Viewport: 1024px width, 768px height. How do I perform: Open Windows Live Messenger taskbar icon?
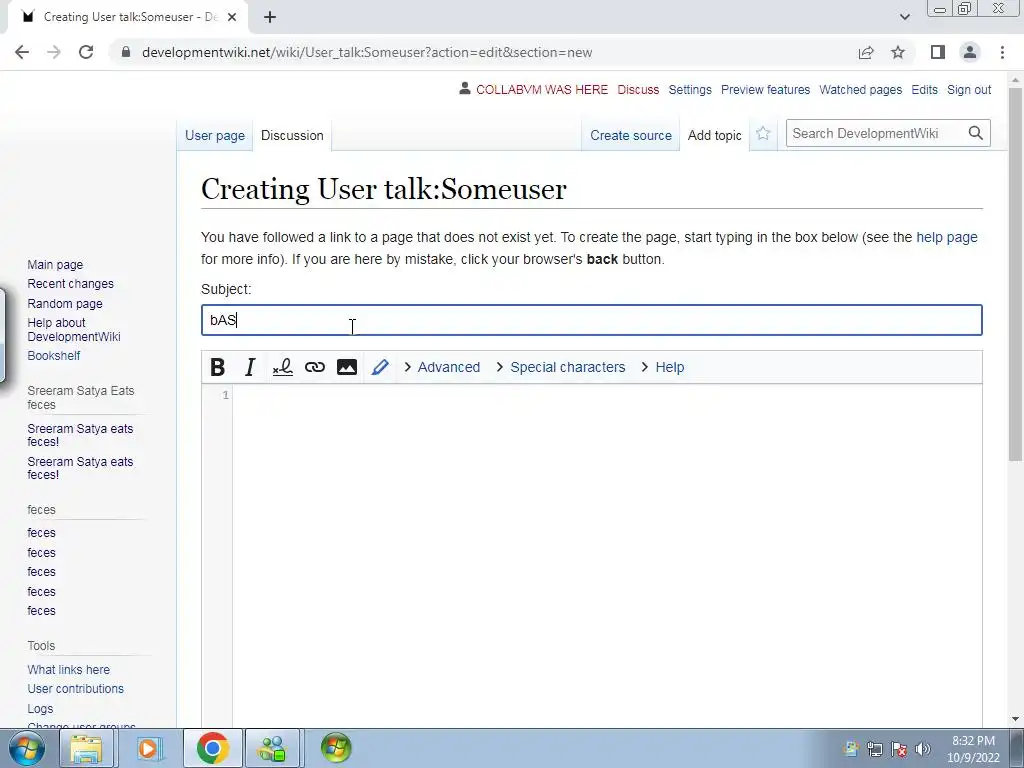273,748
